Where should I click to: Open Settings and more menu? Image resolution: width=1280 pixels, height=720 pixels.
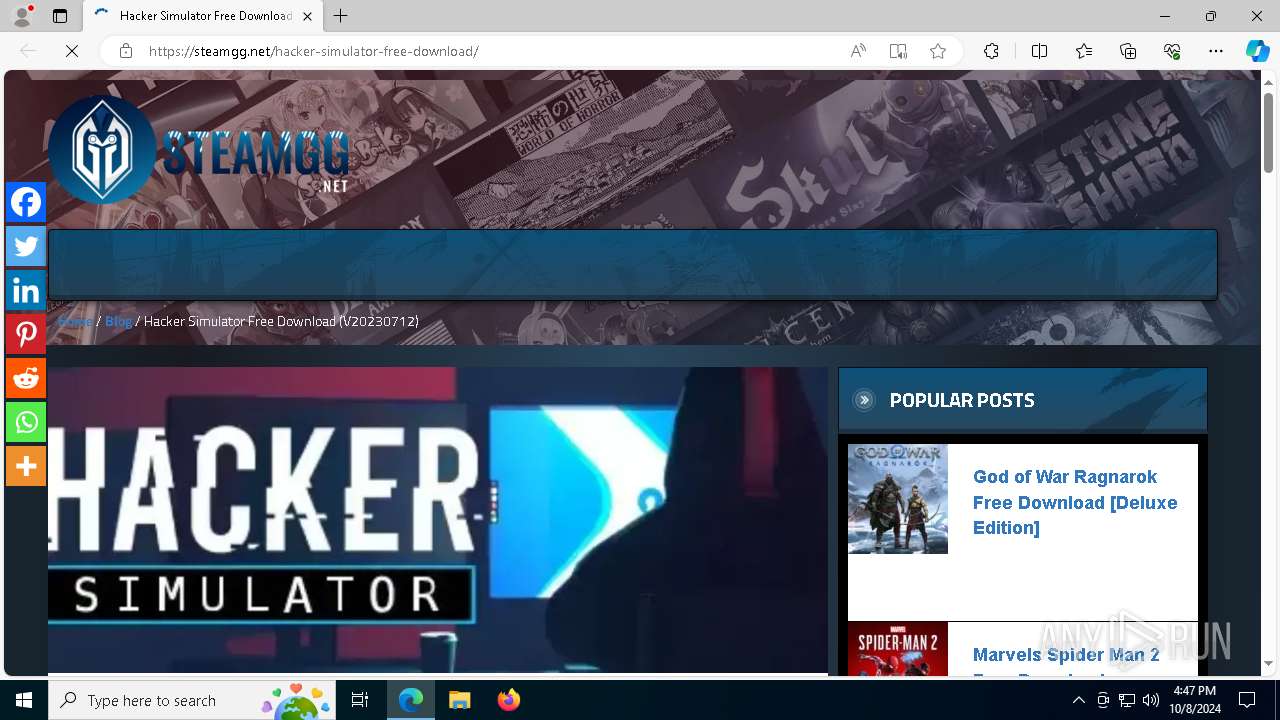click(x=1216, y=51)
